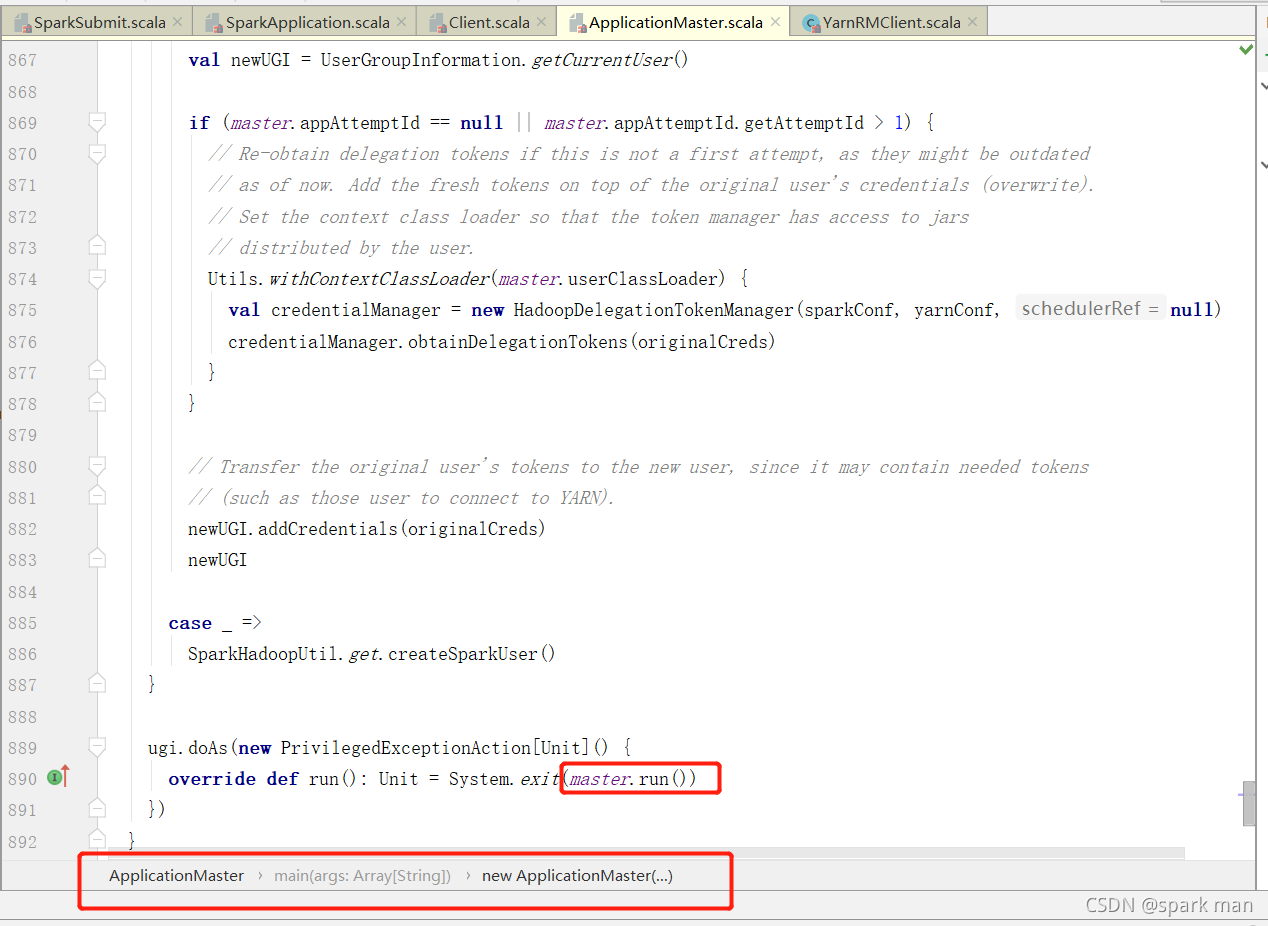The image size is (1268, 926).
Task: Click the word UserGroupInformation on line 867
Action: tap(422, 60)
